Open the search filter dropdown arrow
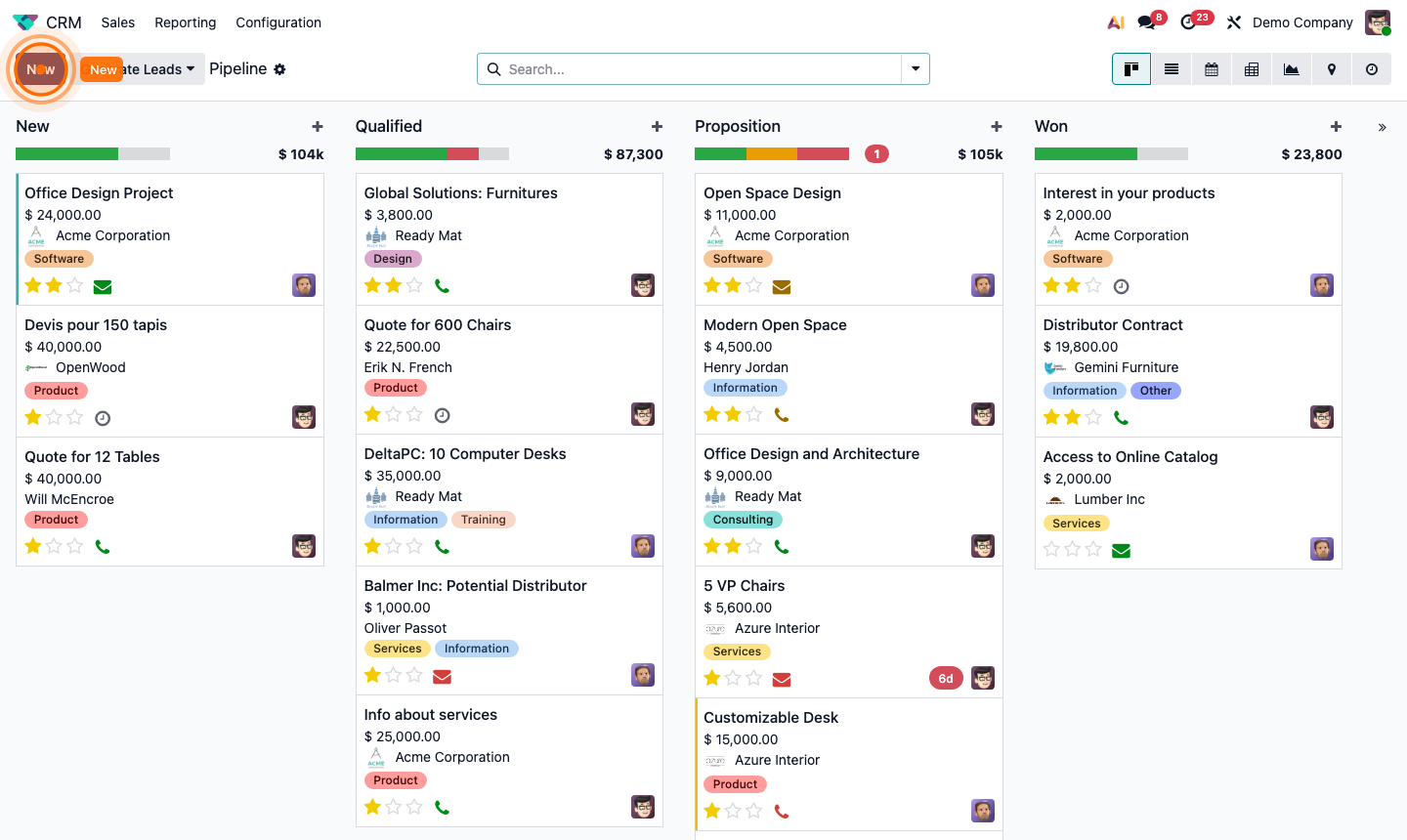1407x840 pixels. coord(915,69)
